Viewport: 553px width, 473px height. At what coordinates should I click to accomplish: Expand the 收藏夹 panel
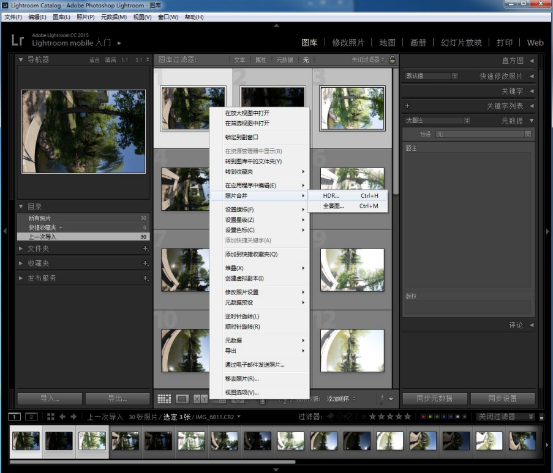click(21, 263)
